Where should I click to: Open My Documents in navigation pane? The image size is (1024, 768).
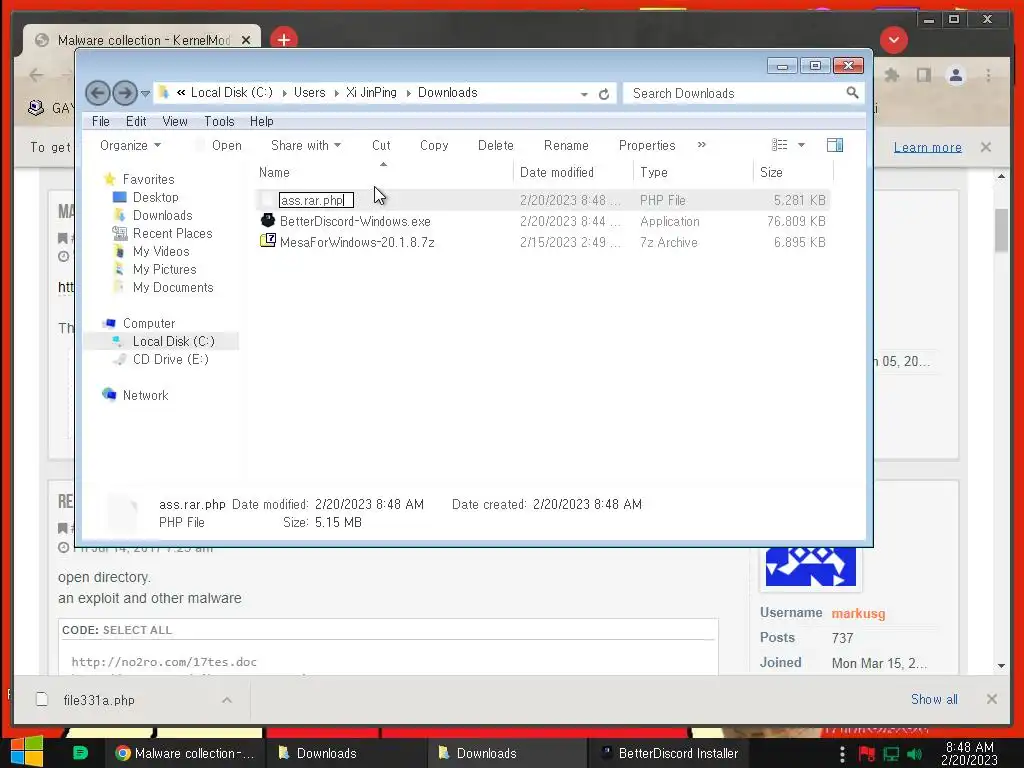[x=173, y=287]
